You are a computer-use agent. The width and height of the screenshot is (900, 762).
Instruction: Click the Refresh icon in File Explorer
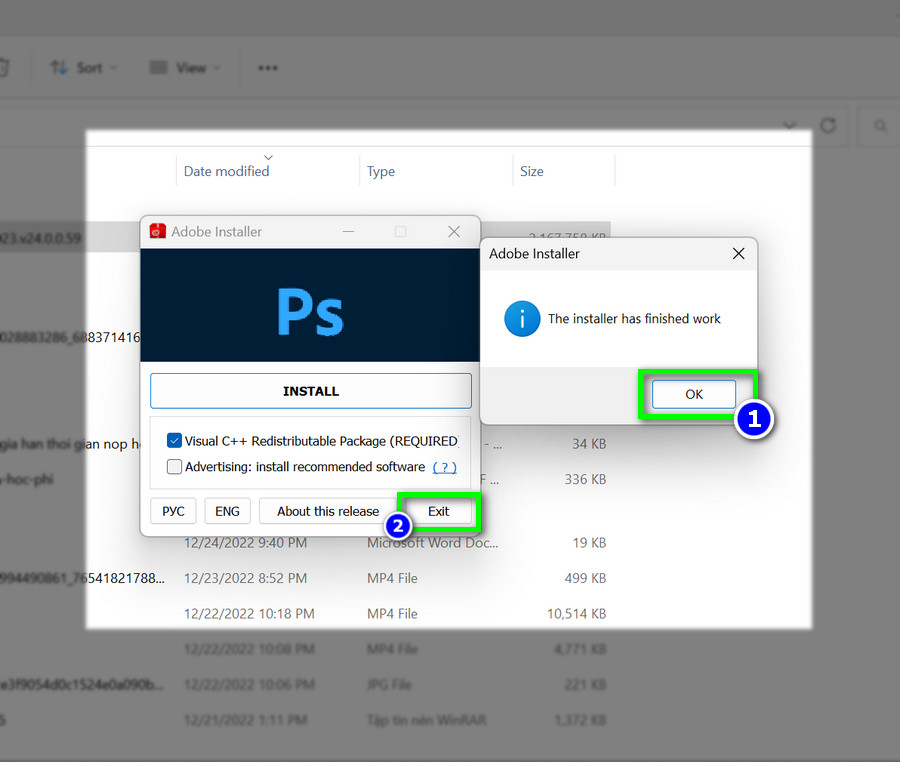click(x=828, y=125)
